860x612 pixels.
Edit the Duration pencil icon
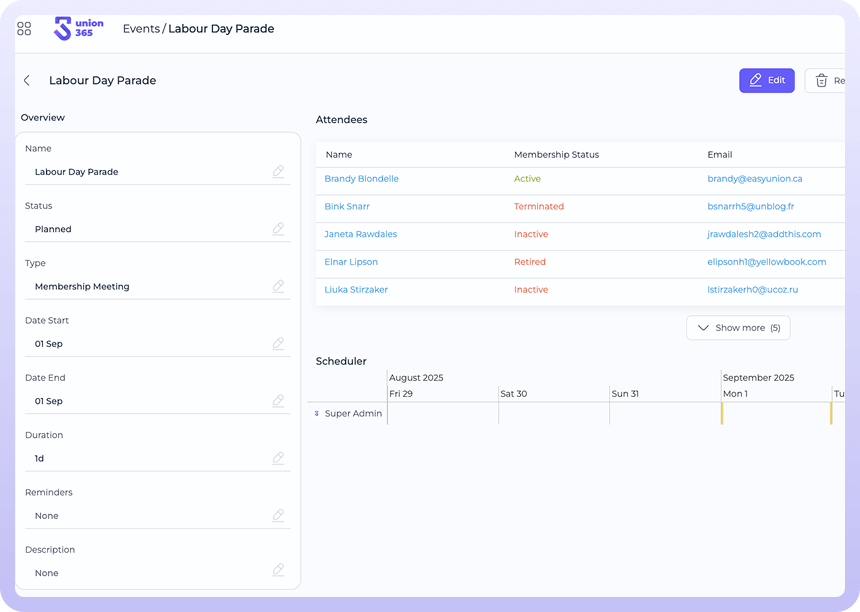[278, 458]
